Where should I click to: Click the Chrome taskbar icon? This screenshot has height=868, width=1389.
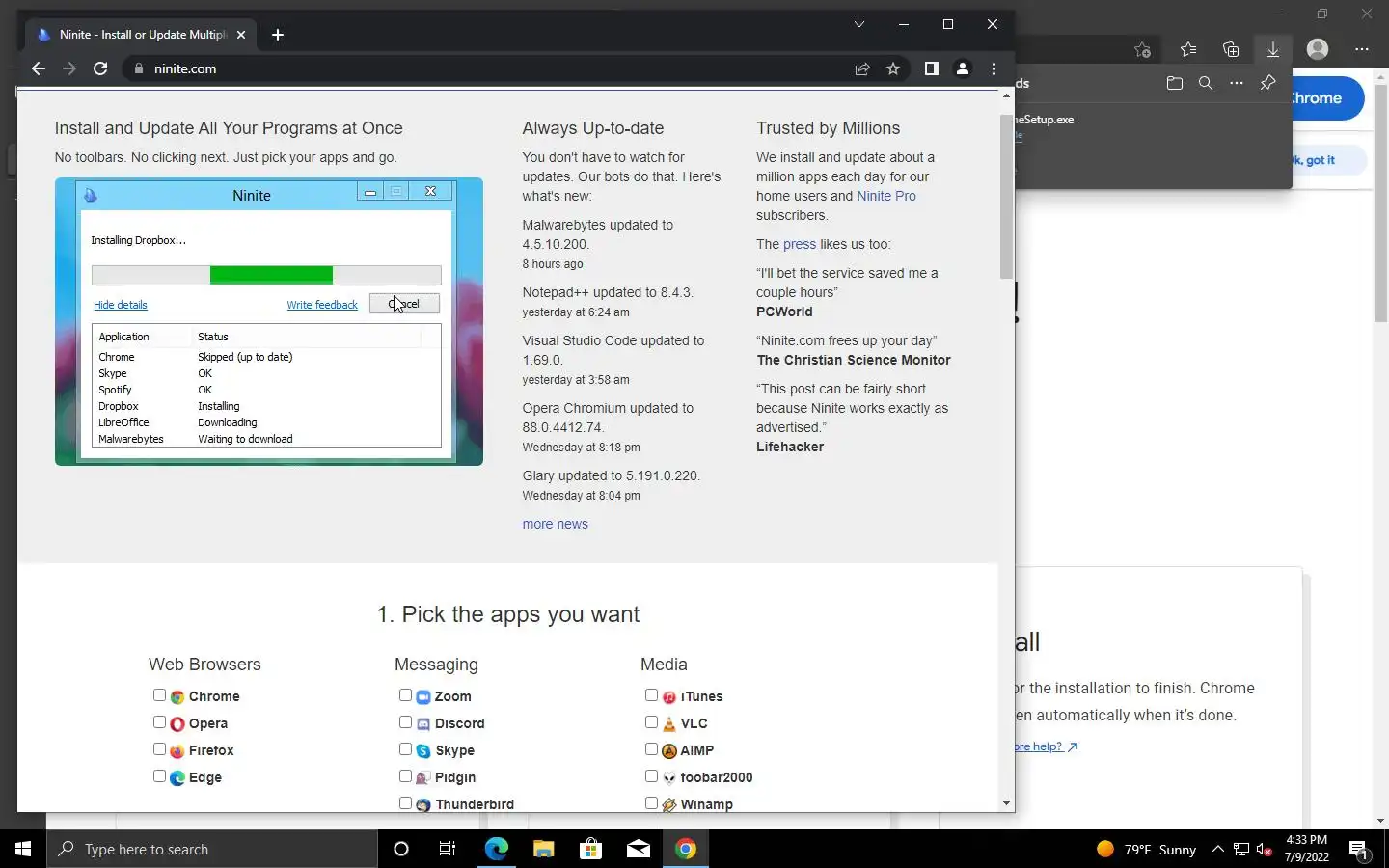coord(686,849)
